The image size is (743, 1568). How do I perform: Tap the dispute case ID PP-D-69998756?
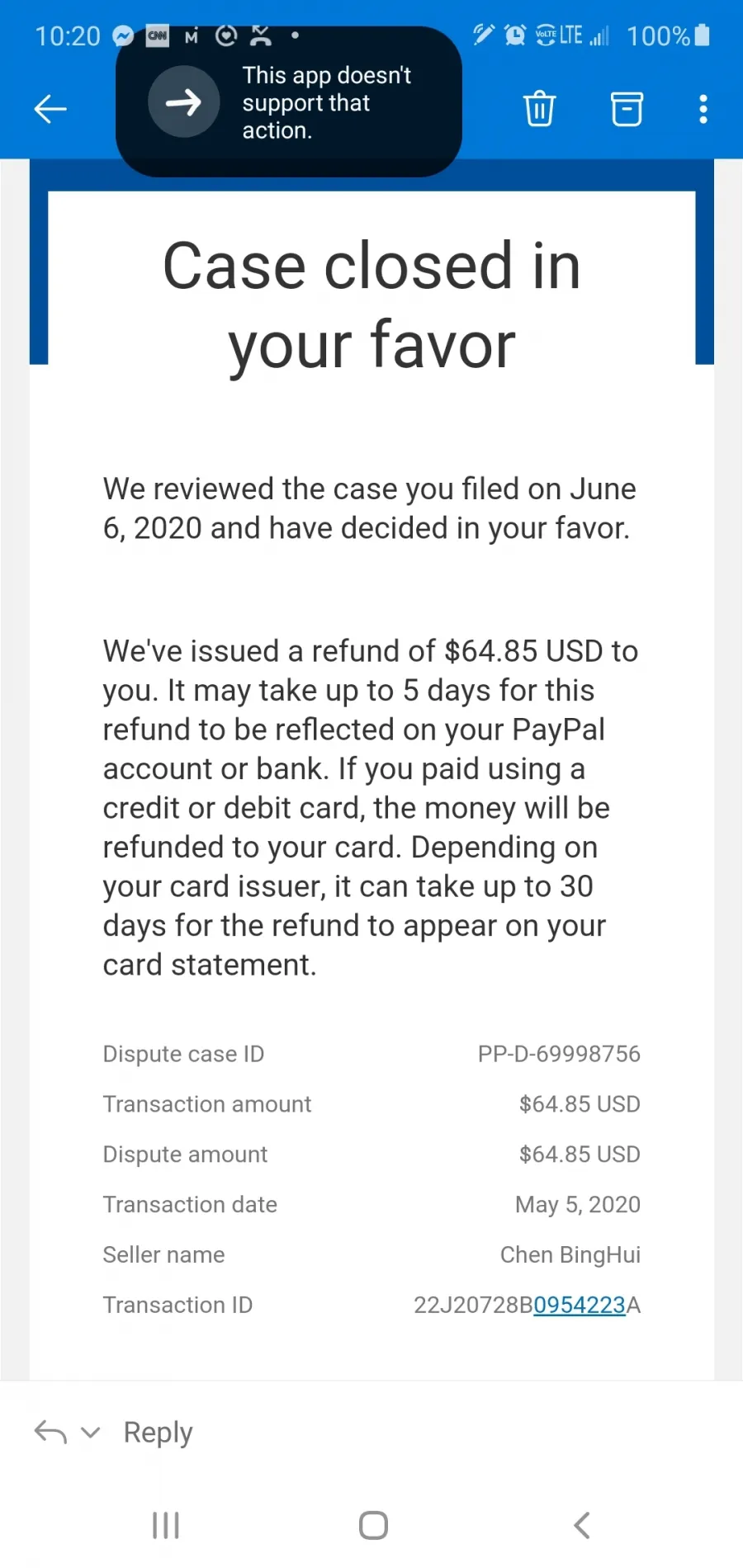[559, 1054]
